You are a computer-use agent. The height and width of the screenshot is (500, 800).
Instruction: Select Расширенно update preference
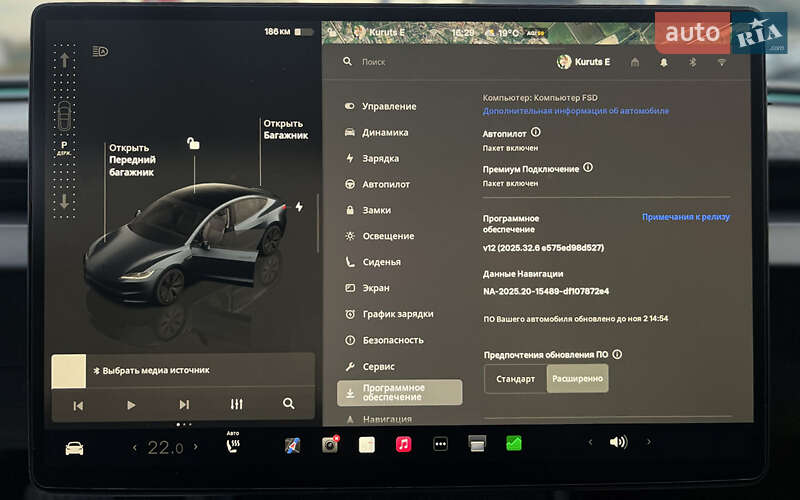pos(577,379)
